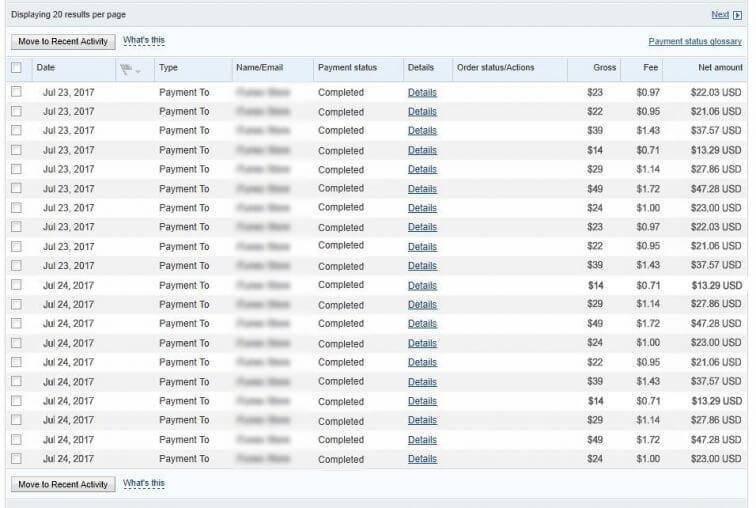Click $37.57 USD net amount for Jul 24
The height and width of the screenshot is (508, 756).
(x=716, y=381)
